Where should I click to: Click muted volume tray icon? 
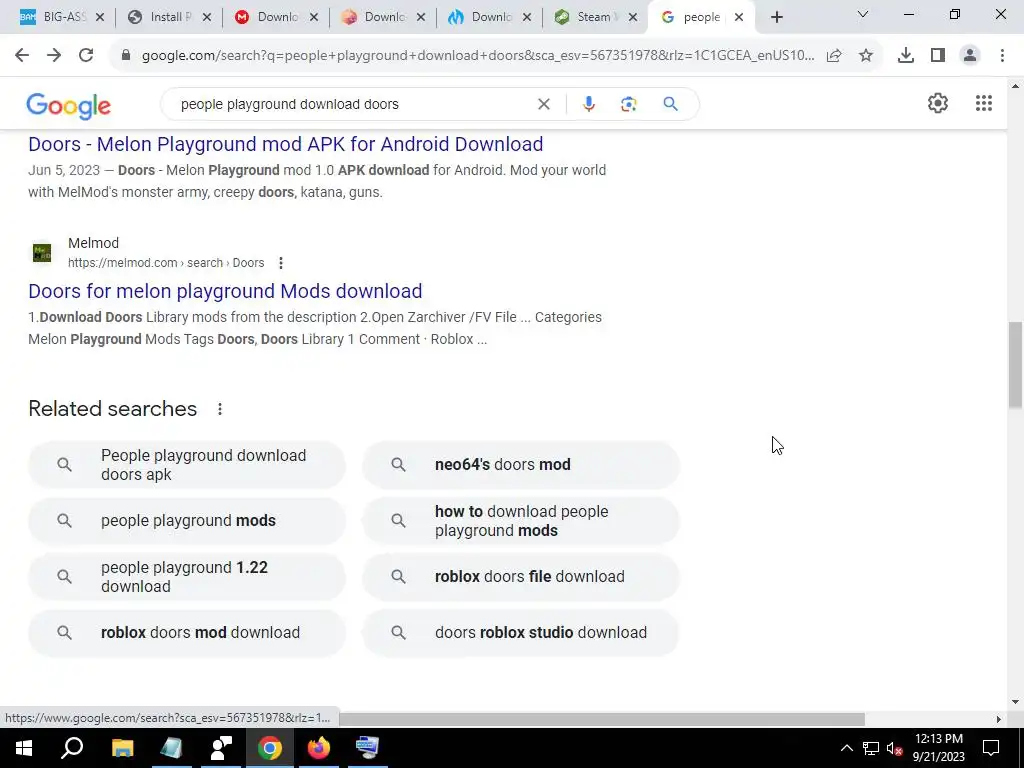(x=895, y=748)
